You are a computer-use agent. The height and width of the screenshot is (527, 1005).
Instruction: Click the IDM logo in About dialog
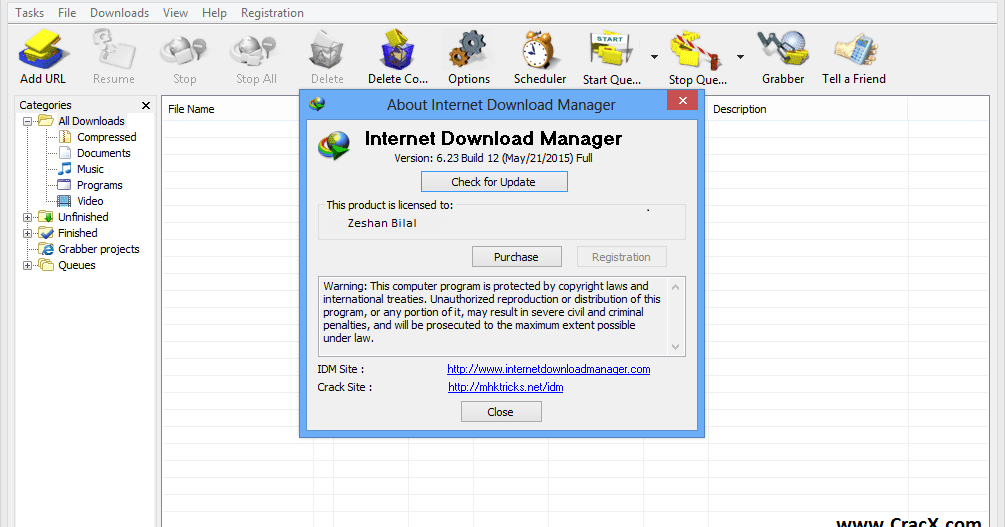coord(334,145)
